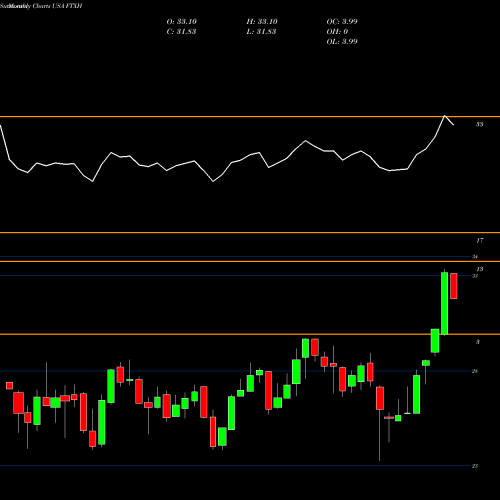Click the tallest green candlestick before the last candle
The width and height of the screenshot is (500, 500).
point(444,303)
